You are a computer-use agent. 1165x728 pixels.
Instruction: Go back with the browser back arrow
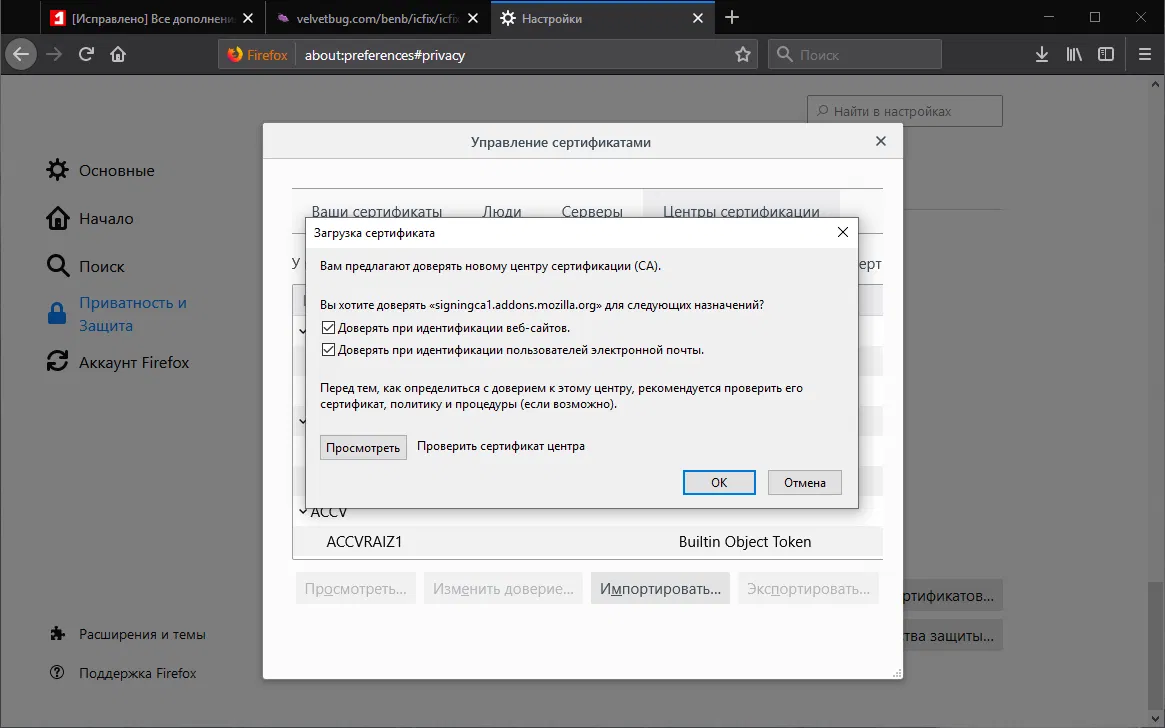(x=21, y=54)
